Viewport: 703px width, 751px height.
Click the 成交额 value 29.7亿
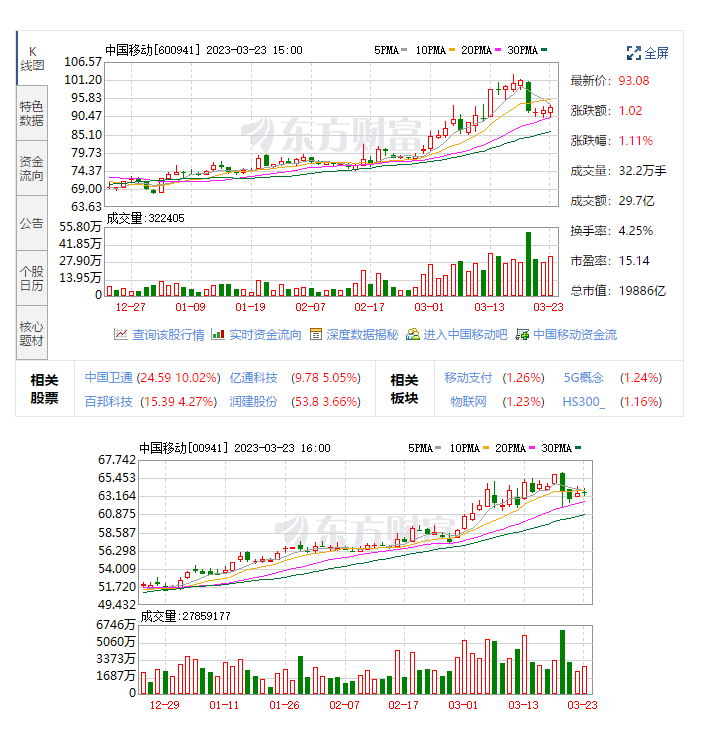pos(636,201)
